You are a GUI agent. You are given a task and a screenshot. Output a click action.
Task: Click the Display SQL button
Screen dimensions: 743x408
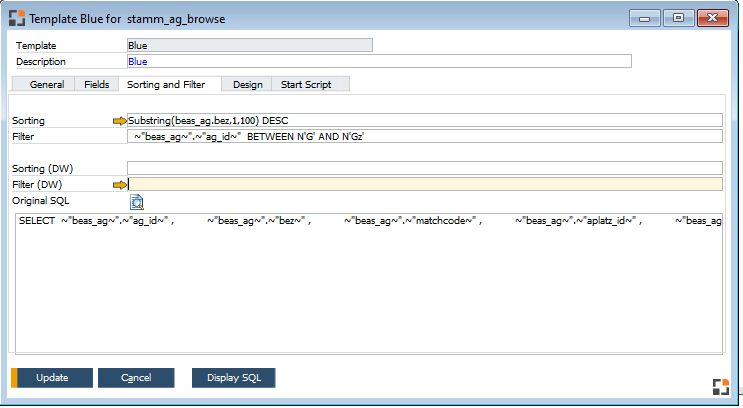pyautogui.click(x=233, y=378)
